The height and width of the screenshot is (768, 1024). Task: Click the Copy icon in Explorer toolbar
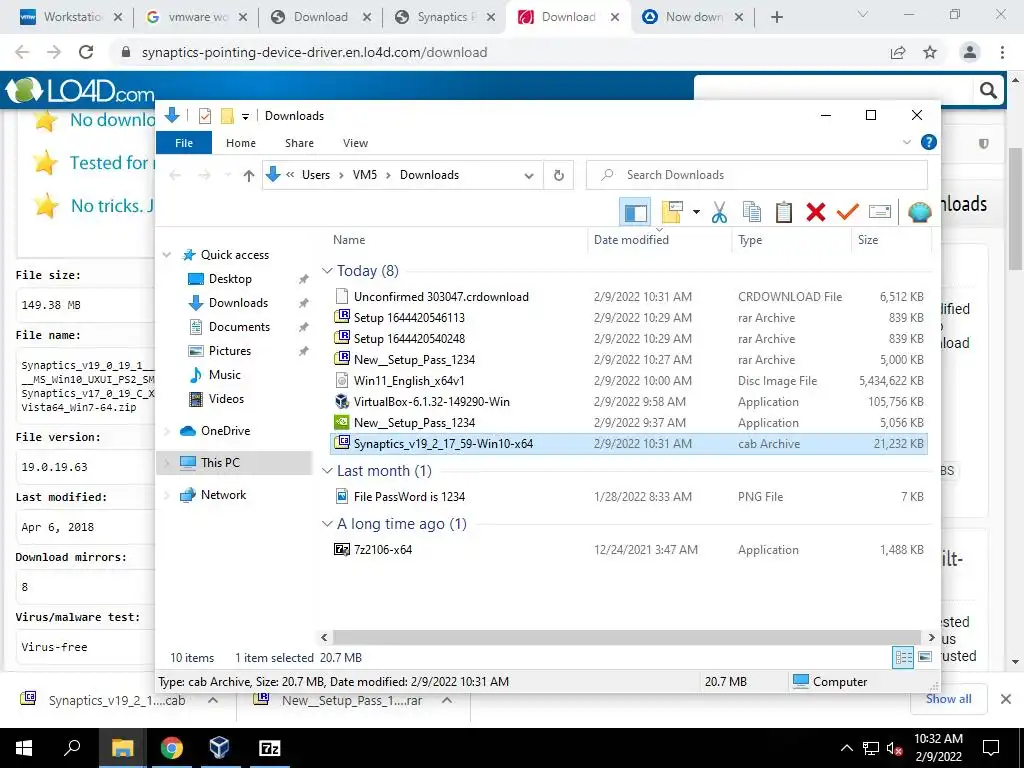[x=752, y=212]
